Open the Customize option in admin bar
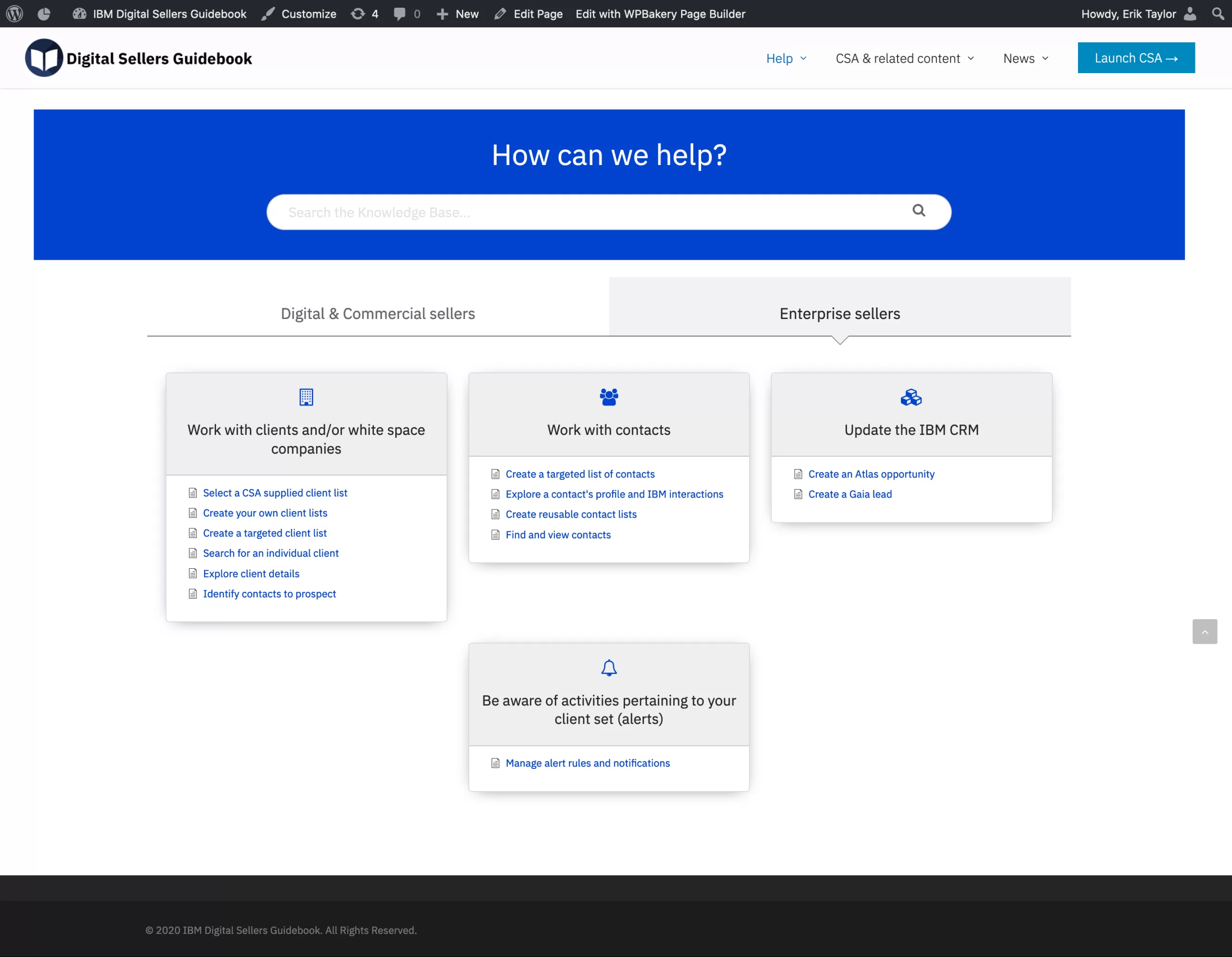This screenshot has width=1232, height=957. tap(299, 13)
